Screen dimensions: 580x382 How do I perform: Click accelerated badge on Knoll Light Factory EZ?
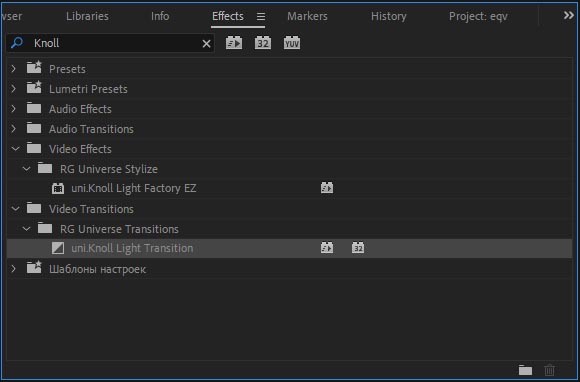coord(327,188)
